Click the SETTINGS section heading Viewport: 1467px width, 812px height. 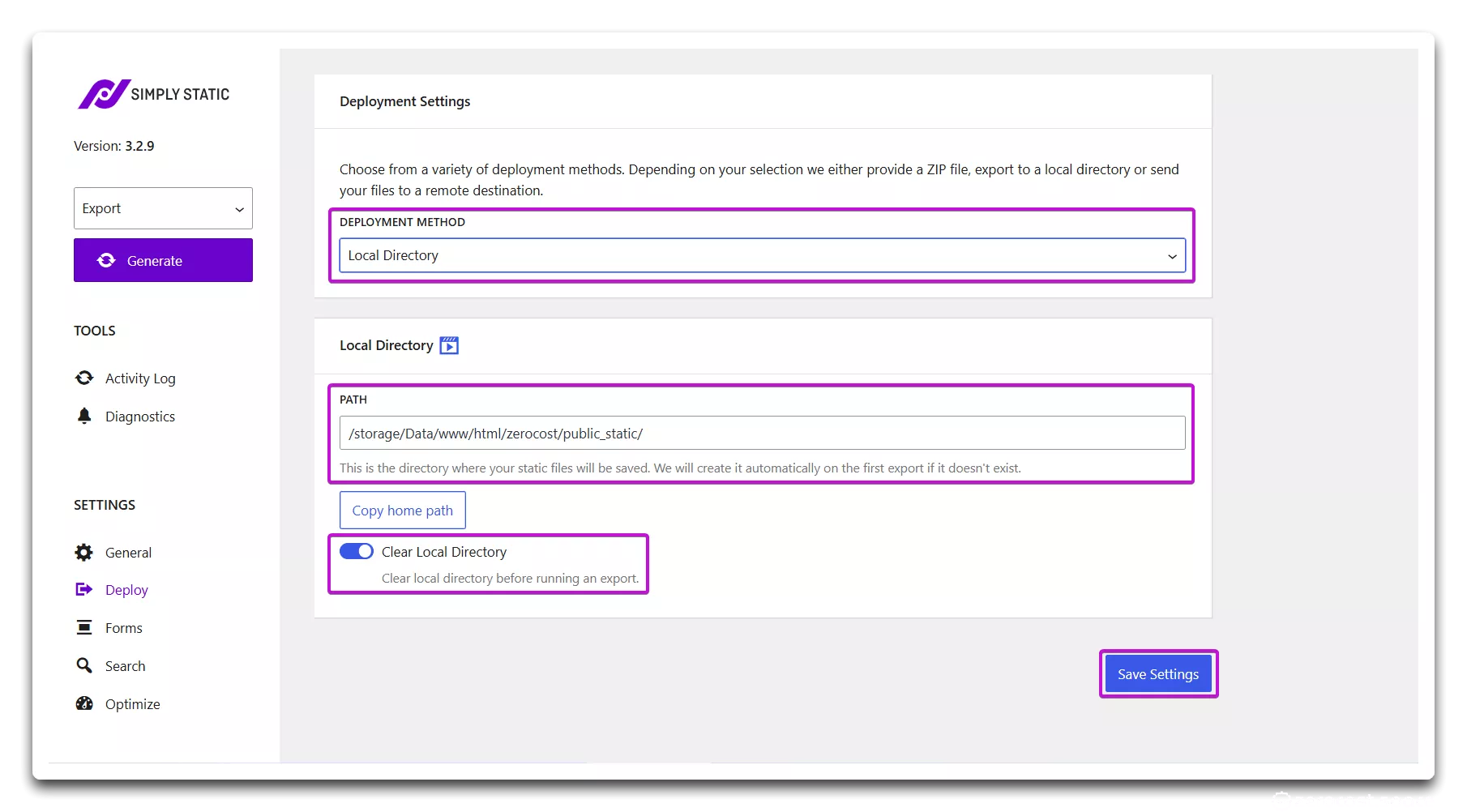point(105,505)
